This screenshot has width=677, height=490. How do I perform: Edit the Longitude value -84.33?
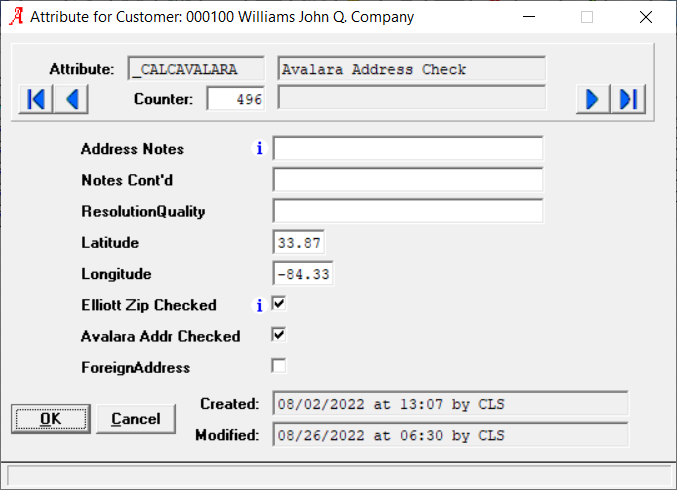(303, 273)
